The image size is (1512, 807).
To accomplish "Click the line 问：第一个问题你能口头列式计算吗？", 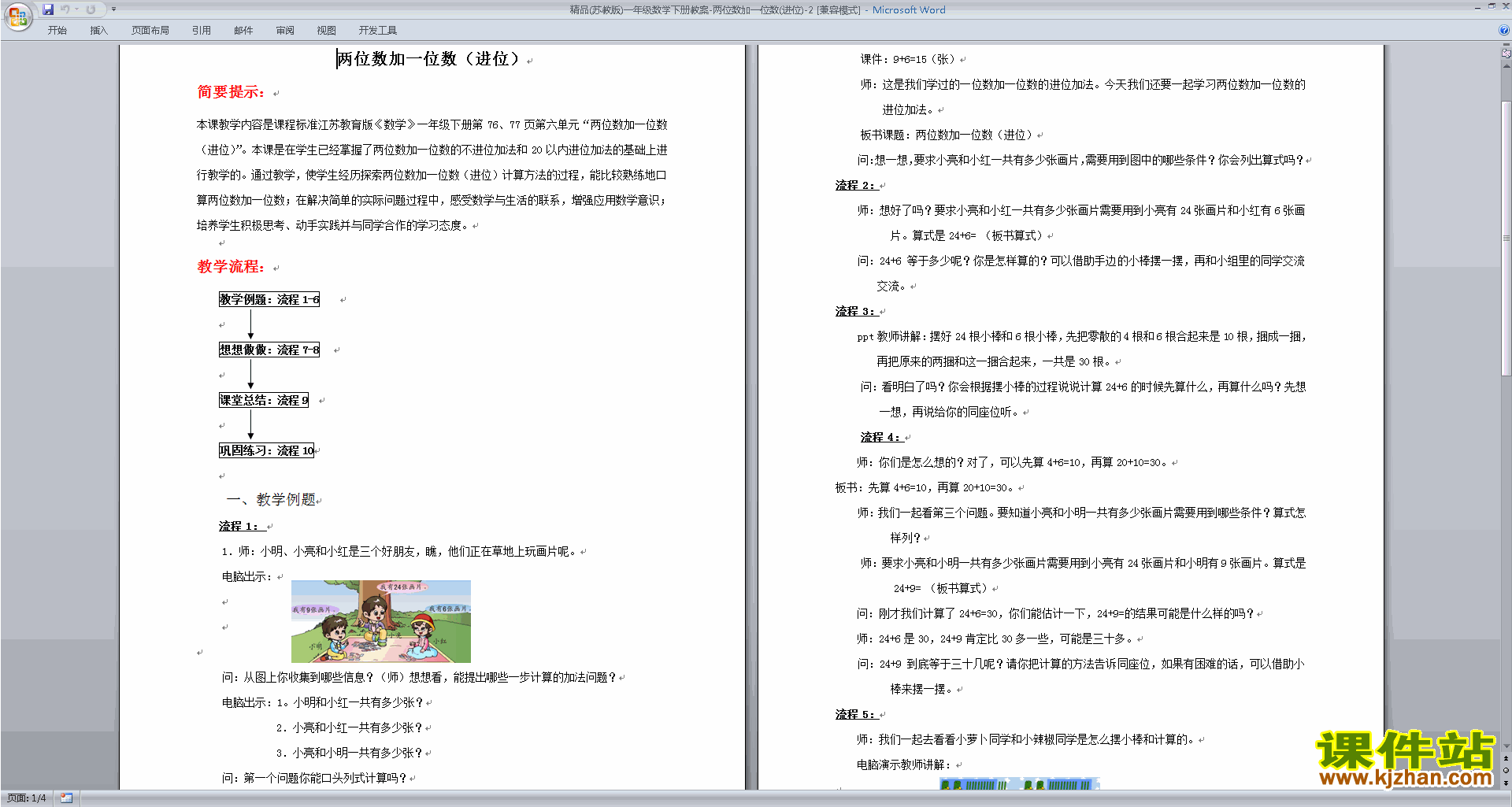I will pyautogui.click(x=314, y=778).
